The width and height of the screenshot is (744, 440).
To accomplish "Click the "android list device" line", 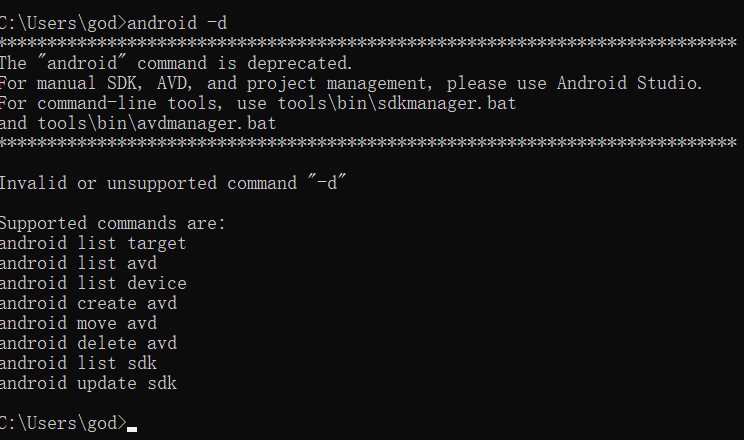I will tap(93, 283).
